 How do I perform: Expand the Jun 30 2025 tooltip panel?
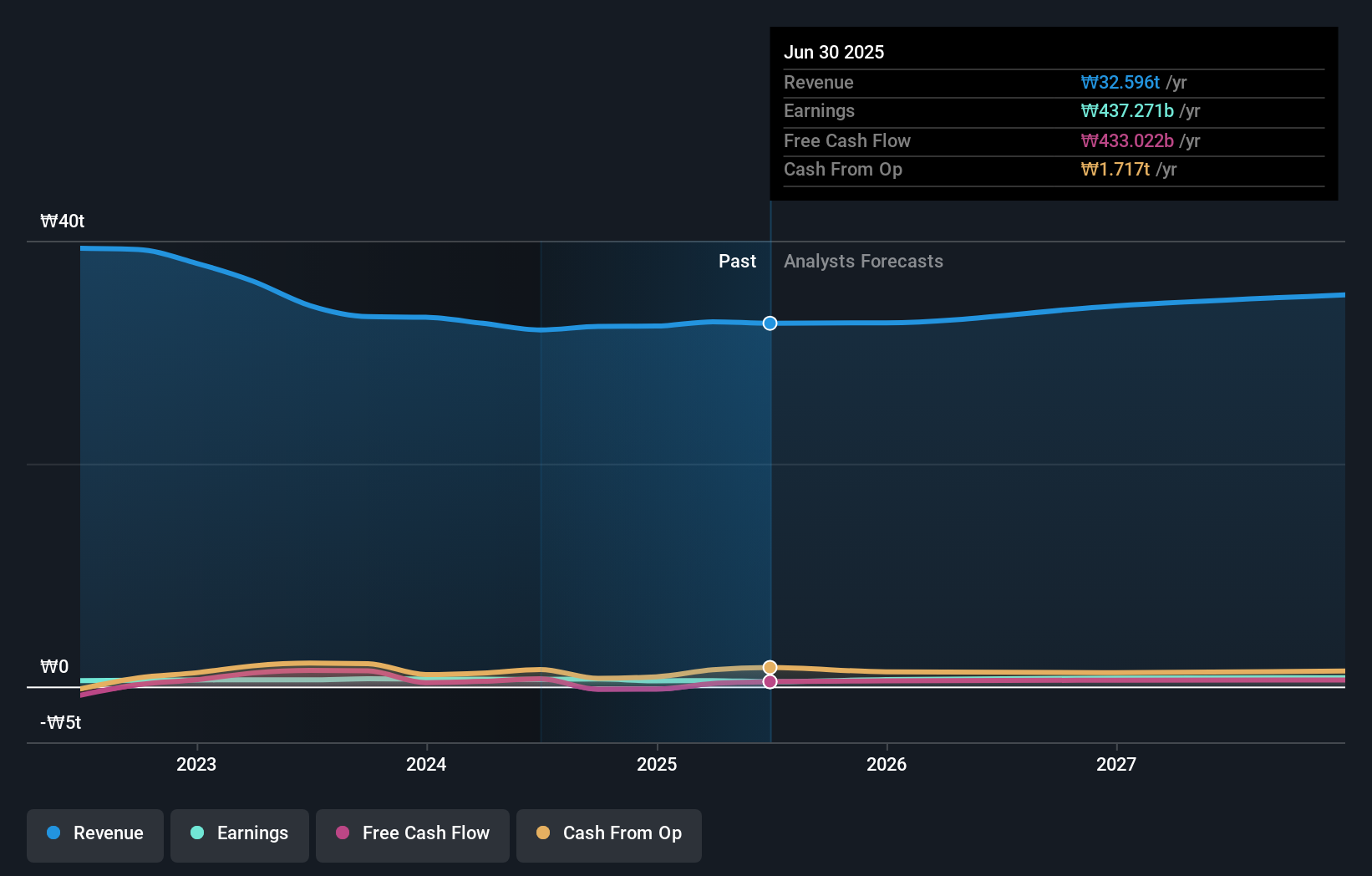pyautogui.click(x=834, y=52)
